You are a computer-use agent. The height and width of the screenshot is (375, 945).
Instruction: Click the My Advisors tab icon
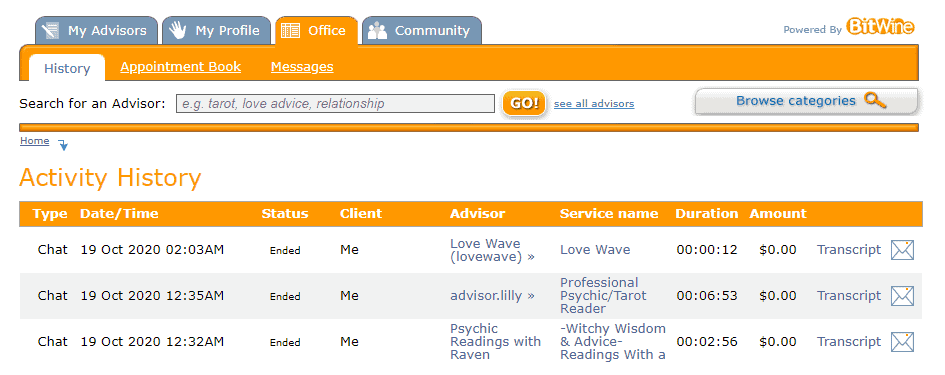pyautogui.click(x=51, y=31)
